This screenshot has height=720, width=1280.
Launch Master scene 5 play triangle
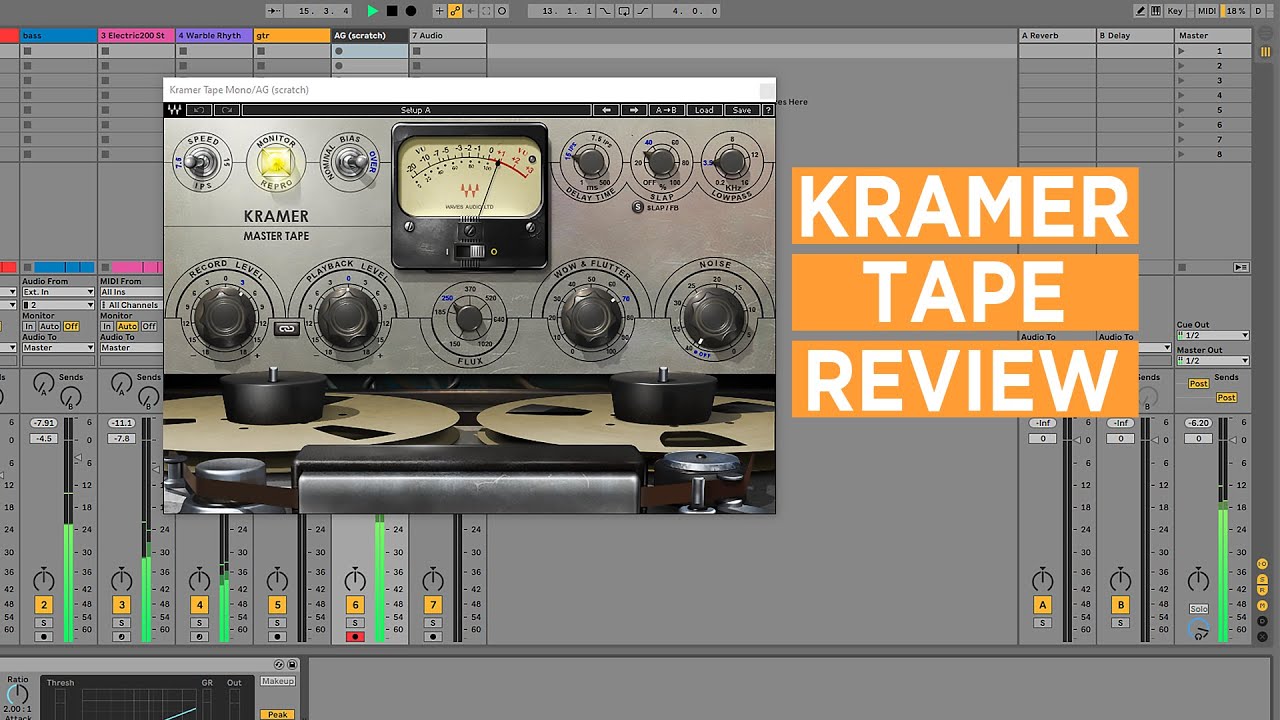pyautogui.click(x=1182, y=110)
